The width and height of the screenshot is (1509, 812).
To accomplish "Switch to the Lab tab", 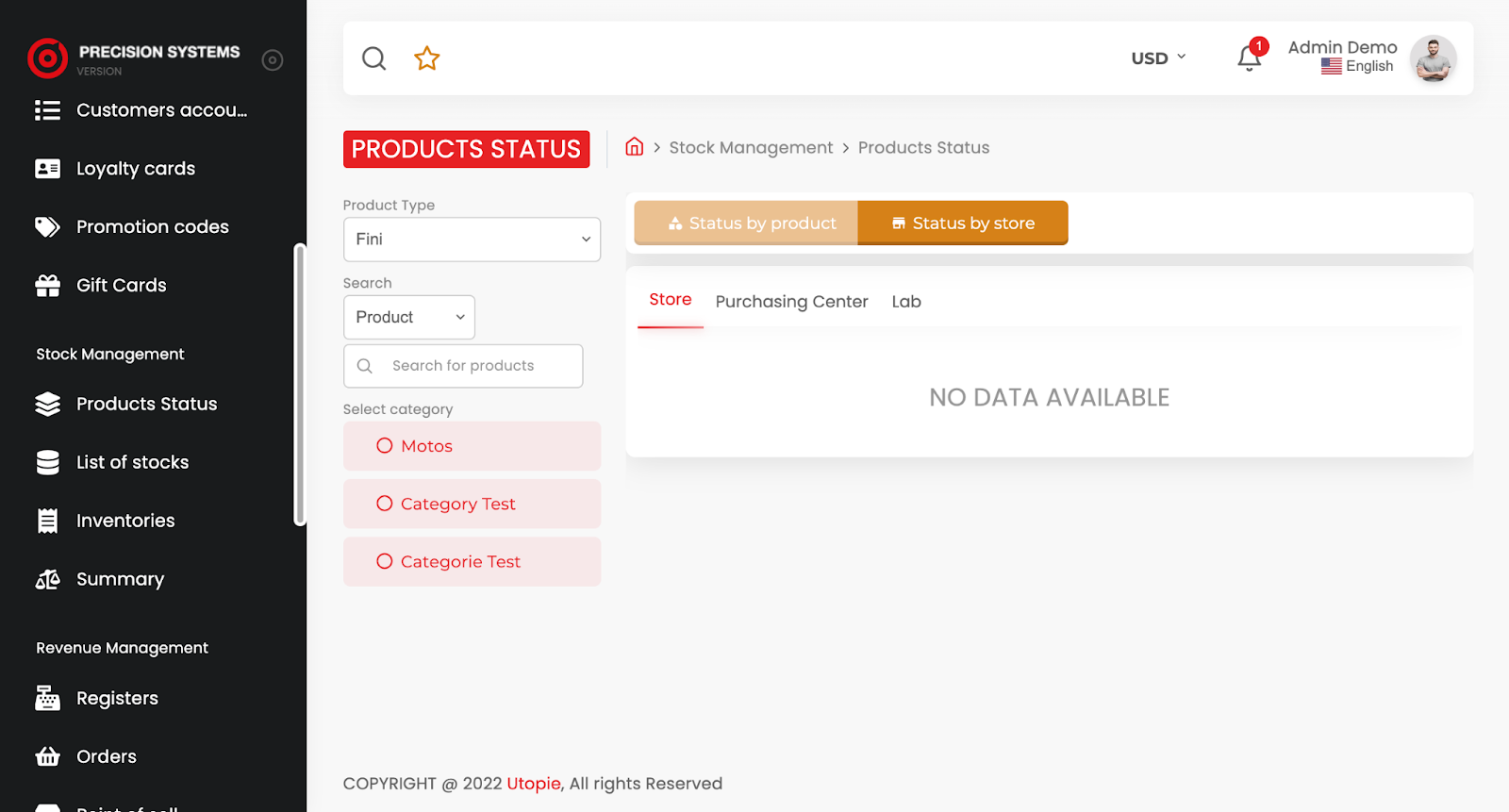I will [x=906, y=302].
